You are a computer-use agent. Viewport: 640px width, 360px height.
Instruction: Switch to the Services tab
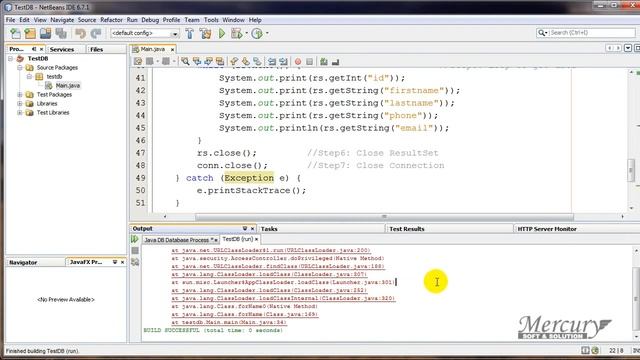point(62,49)
